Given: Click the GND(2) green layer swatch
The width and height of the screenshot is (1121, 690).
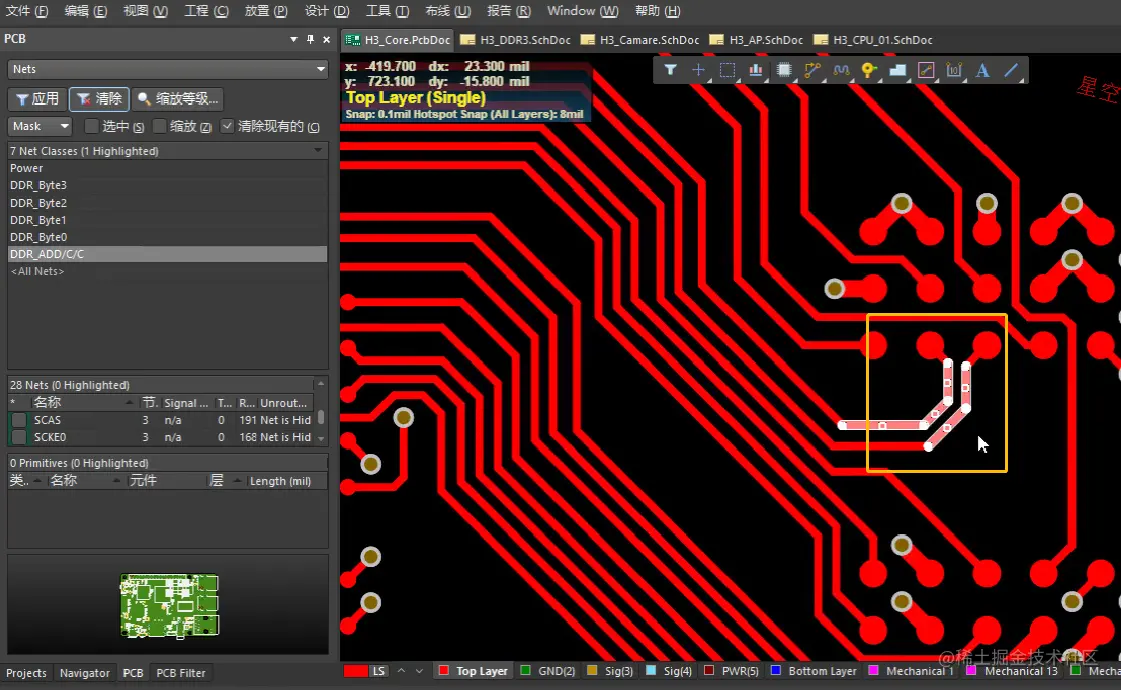Looking at the screenshot, I should point(525,671).
